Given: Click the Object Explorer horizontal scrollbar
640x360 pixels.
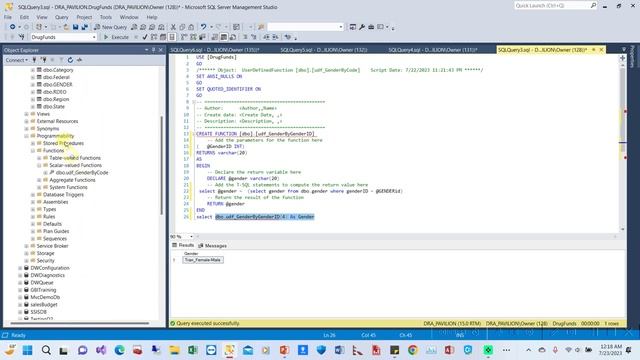Looking at the screenshot, I should pos(80,323).
